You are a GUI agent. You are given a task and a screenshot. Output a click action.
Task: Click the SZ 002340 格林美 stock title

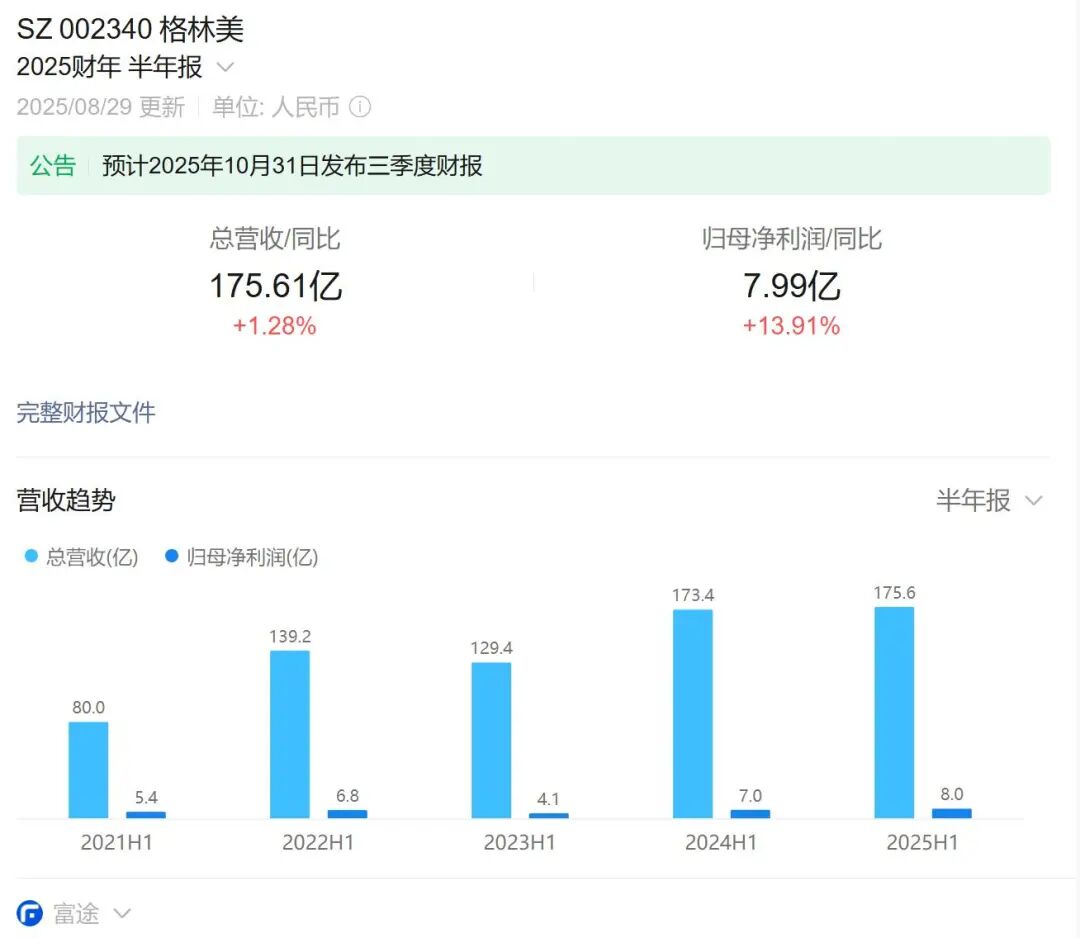pos(130,29)
